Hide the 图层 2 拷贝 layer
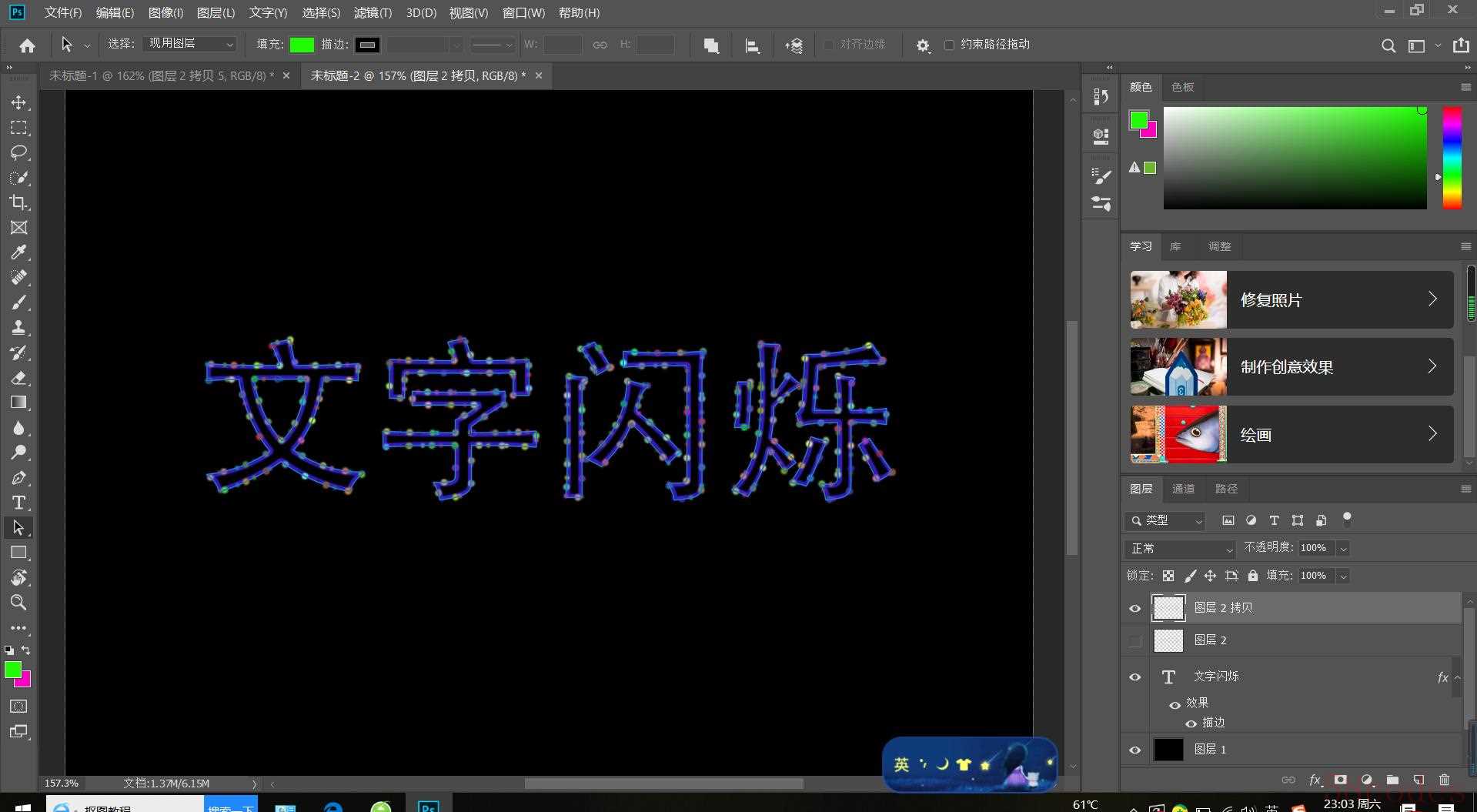 click(x=1134, y=608)
